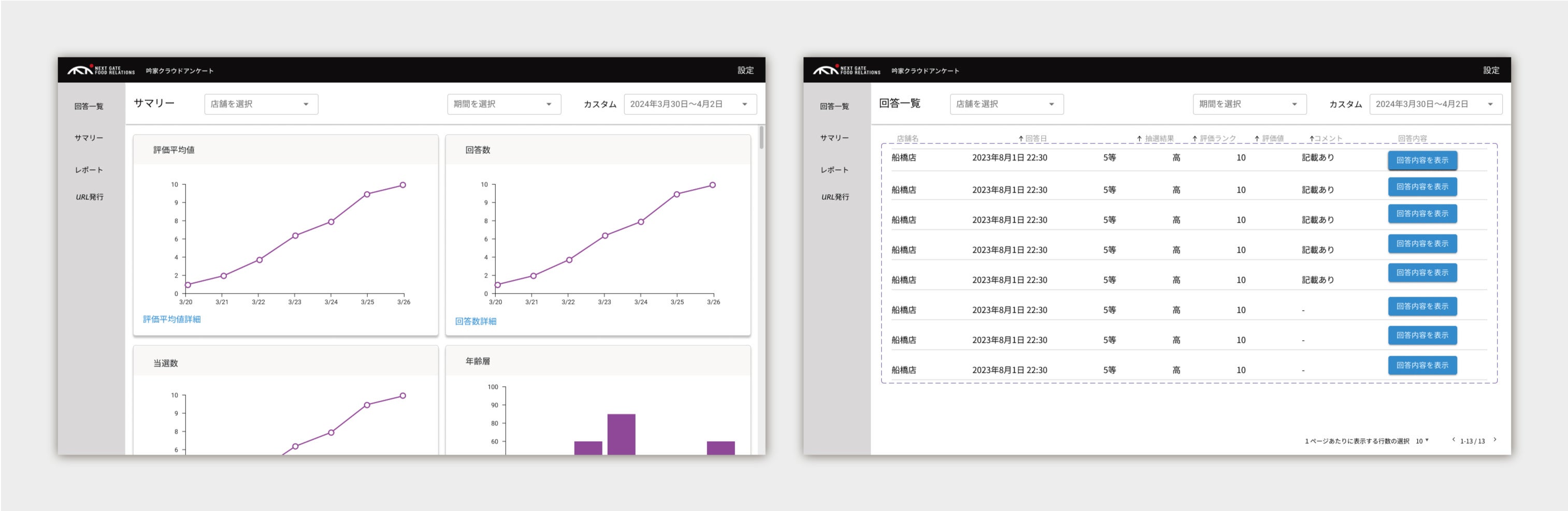Click 回答内容を表示 in the first table row
Image resolution: width=1568 pixels, height=511 pixels.
point(1422,160)
